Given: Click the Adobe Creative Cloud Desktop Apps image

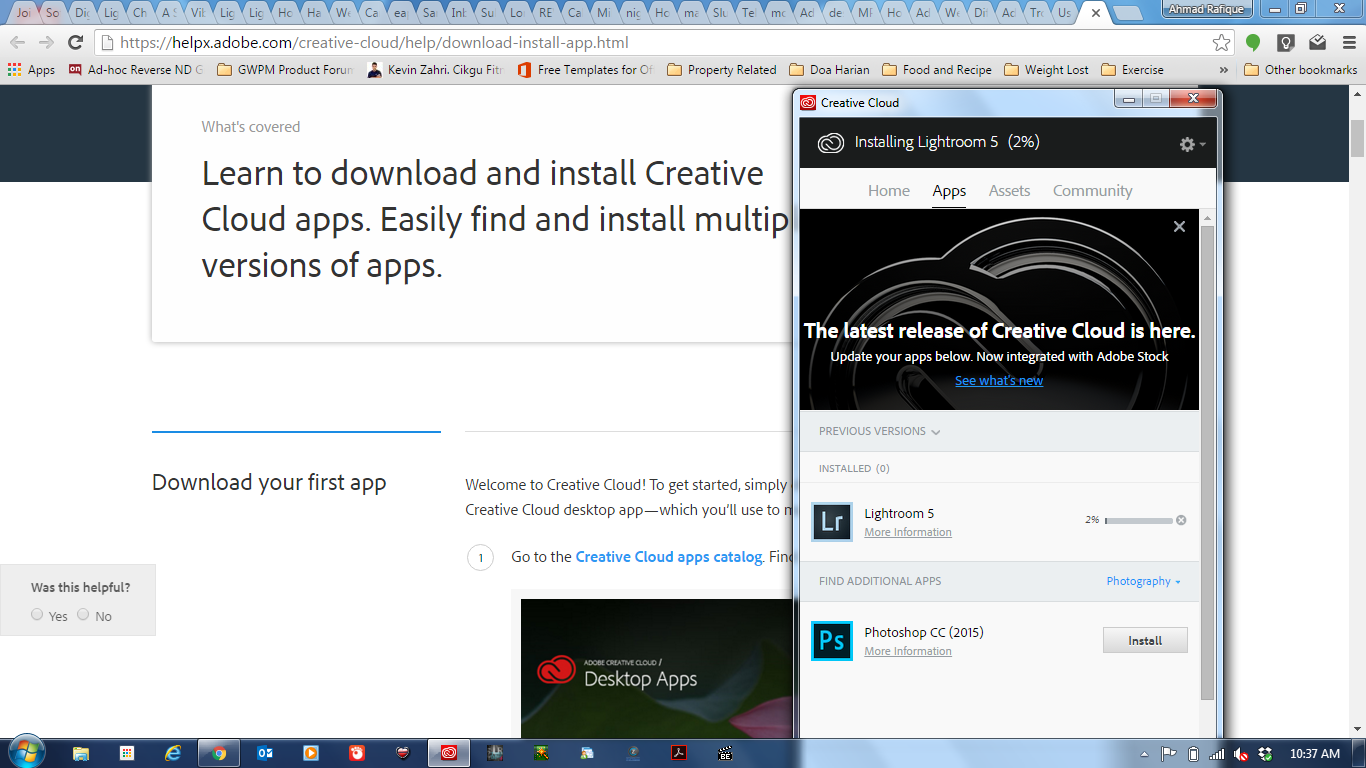Looking at the screenshot, I should (657, 668).
